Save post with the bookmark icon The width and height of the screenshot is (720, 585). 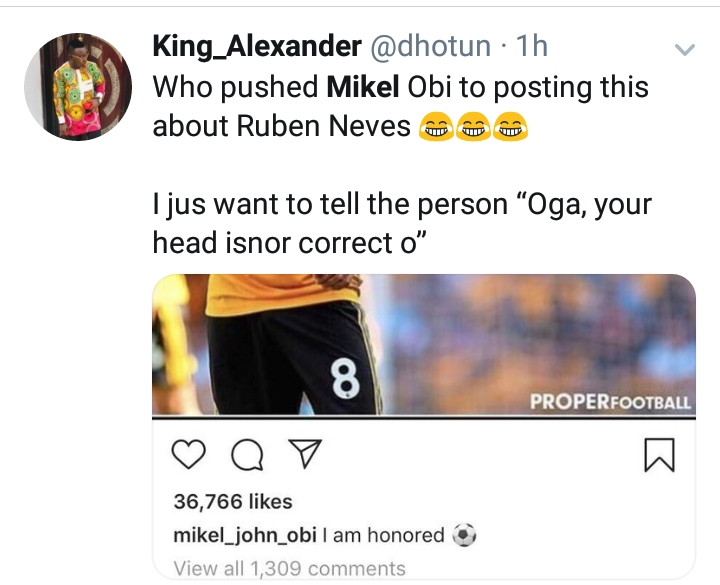click(660, 456)
